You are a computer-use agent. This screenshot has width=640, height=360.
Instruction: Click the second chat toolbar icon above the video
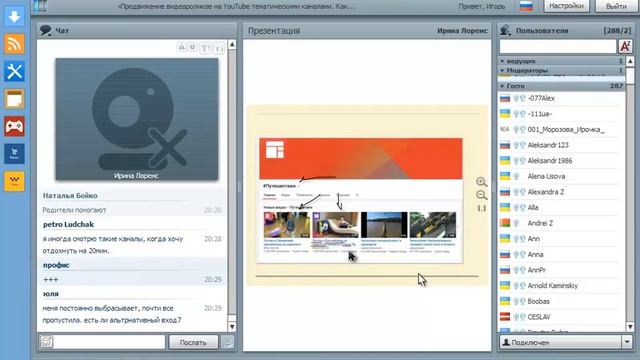click(x=192, y=47)
